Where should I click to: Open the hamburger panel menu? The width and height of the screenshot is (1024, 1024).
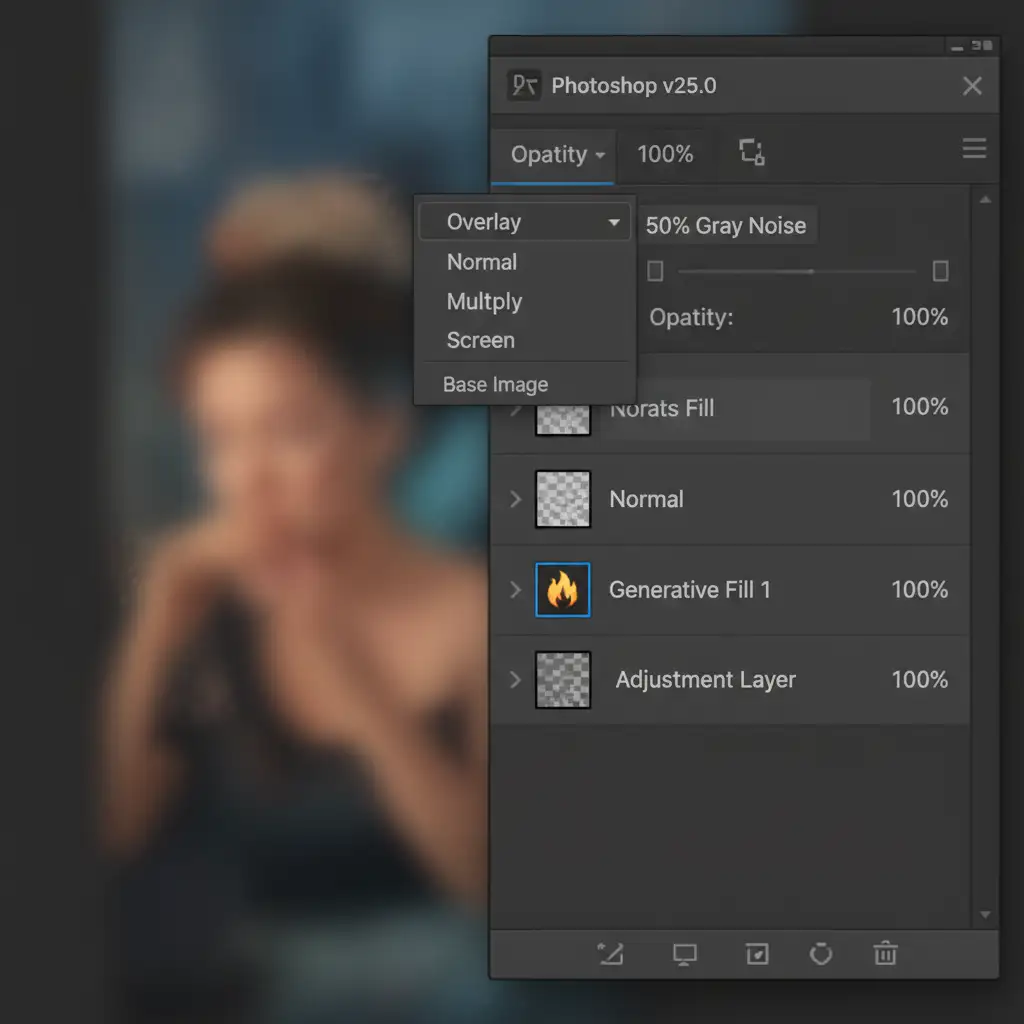(973, 150)
